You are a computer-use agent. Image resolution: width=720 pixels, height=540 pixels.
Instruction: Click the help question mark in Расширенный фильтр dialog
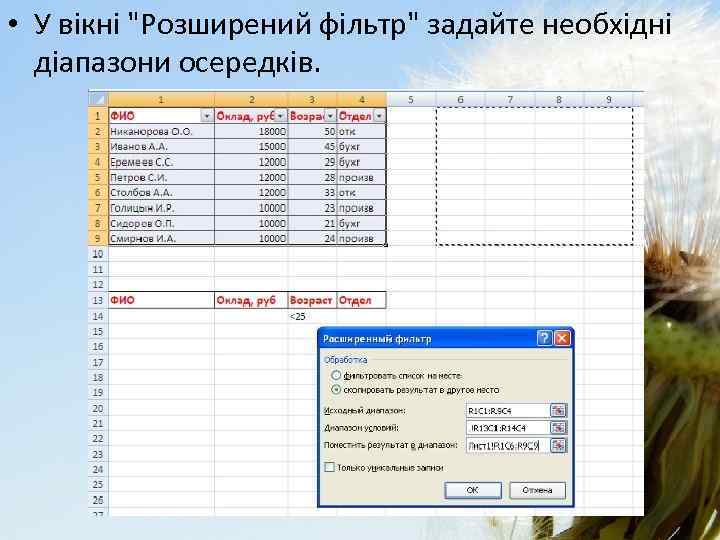544,338
